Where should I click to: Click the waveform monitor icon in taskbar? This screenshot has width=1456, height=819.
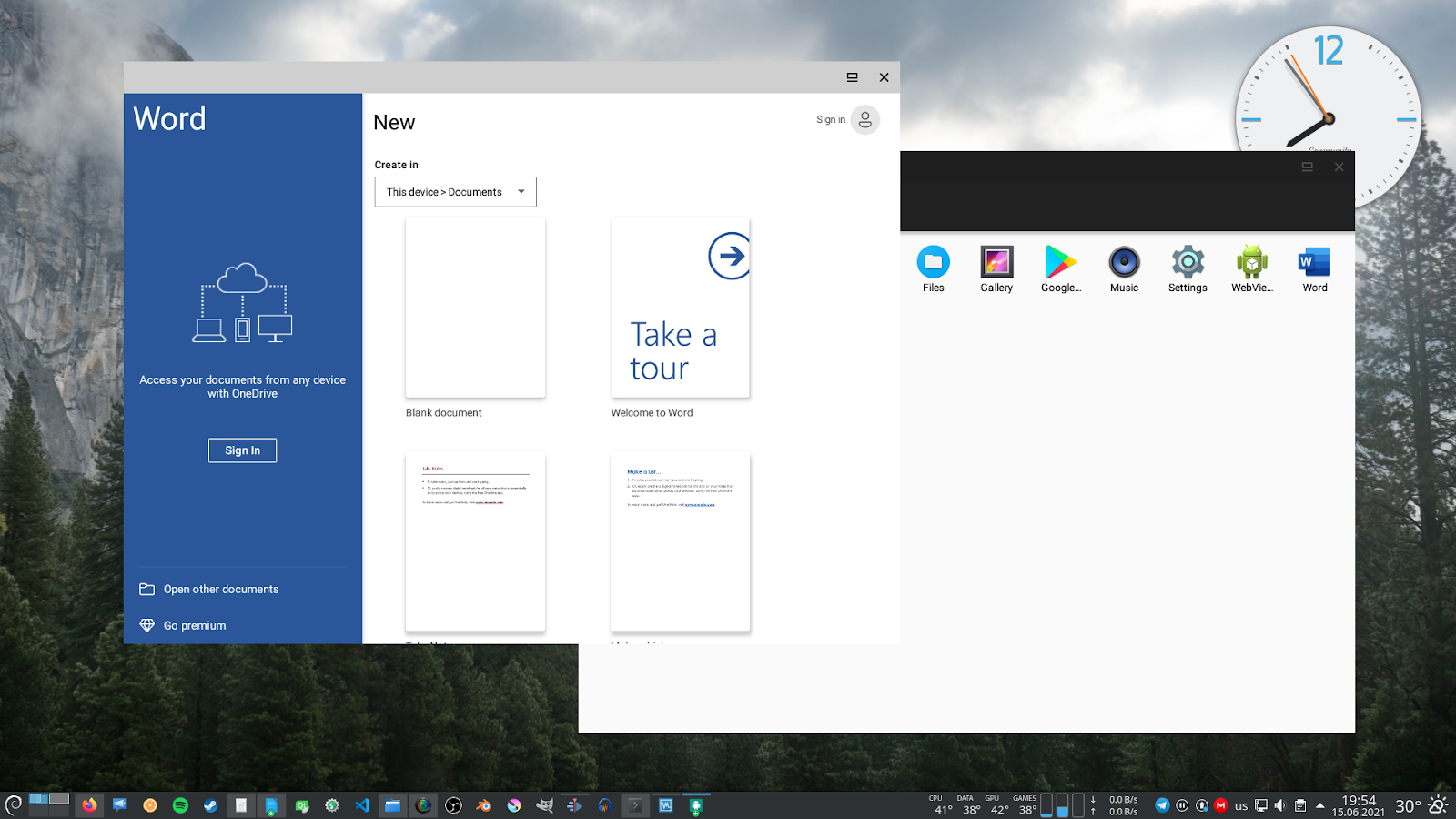(x=665, y=805)
